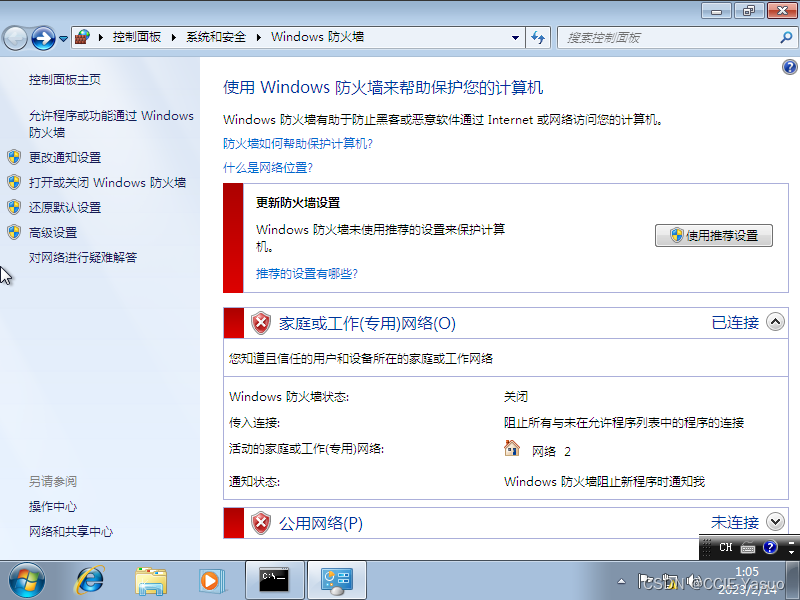Viewport: 800px width, 600px height.
Task: Click the shield icon beside 高级设置
Action: click(x=14, y=232)
